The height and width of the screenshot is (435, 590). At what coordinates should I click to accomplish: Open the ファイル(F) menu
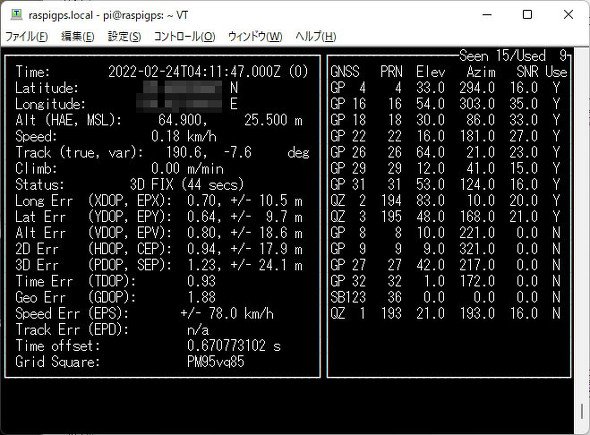(x=26, y=37)
